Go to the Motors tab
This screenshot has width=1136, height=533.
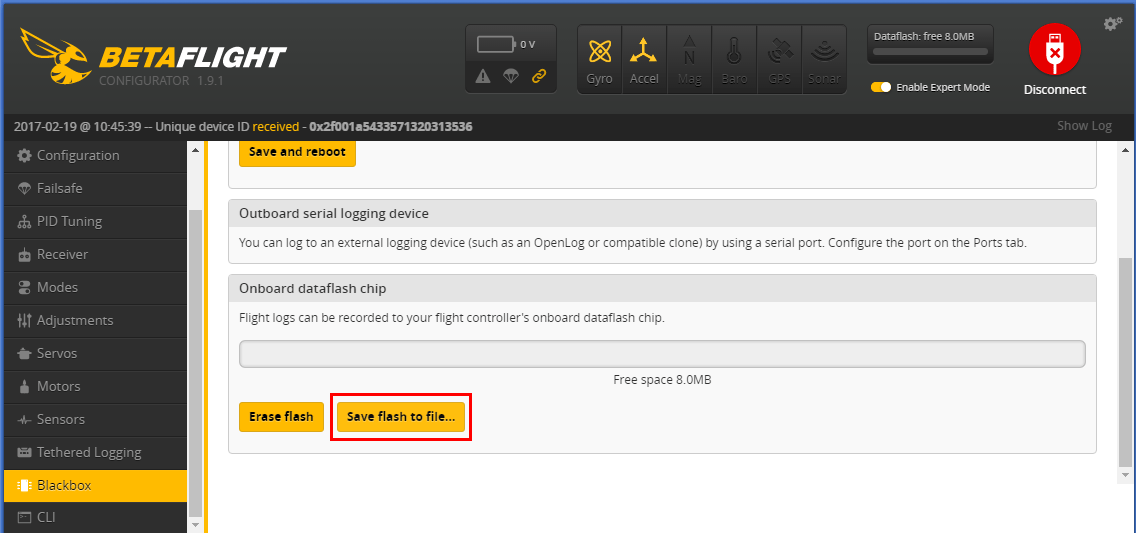tap(95, 386)
